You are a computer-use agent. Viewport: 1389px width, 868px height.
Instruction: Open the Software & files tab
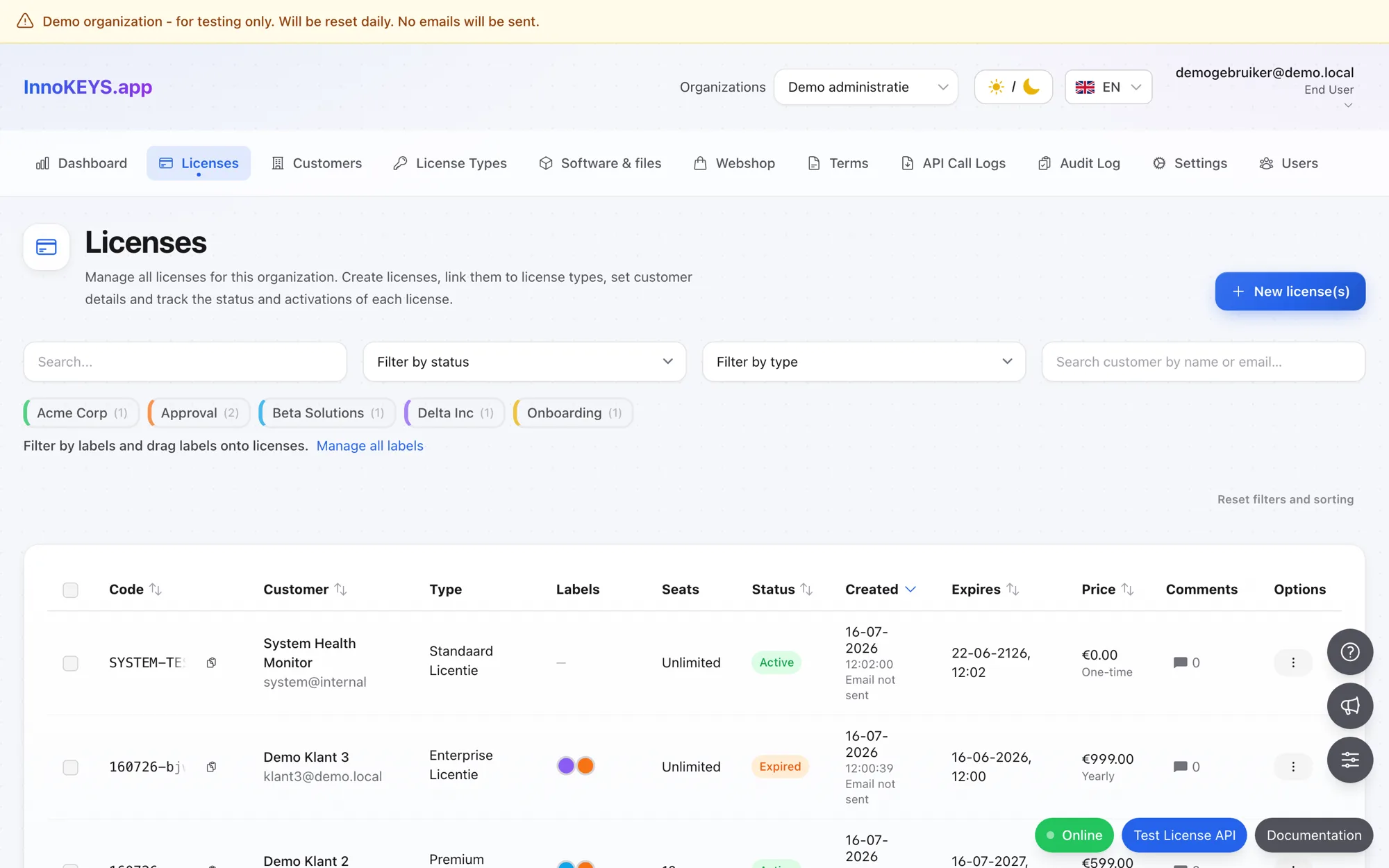tap(600, 163)
